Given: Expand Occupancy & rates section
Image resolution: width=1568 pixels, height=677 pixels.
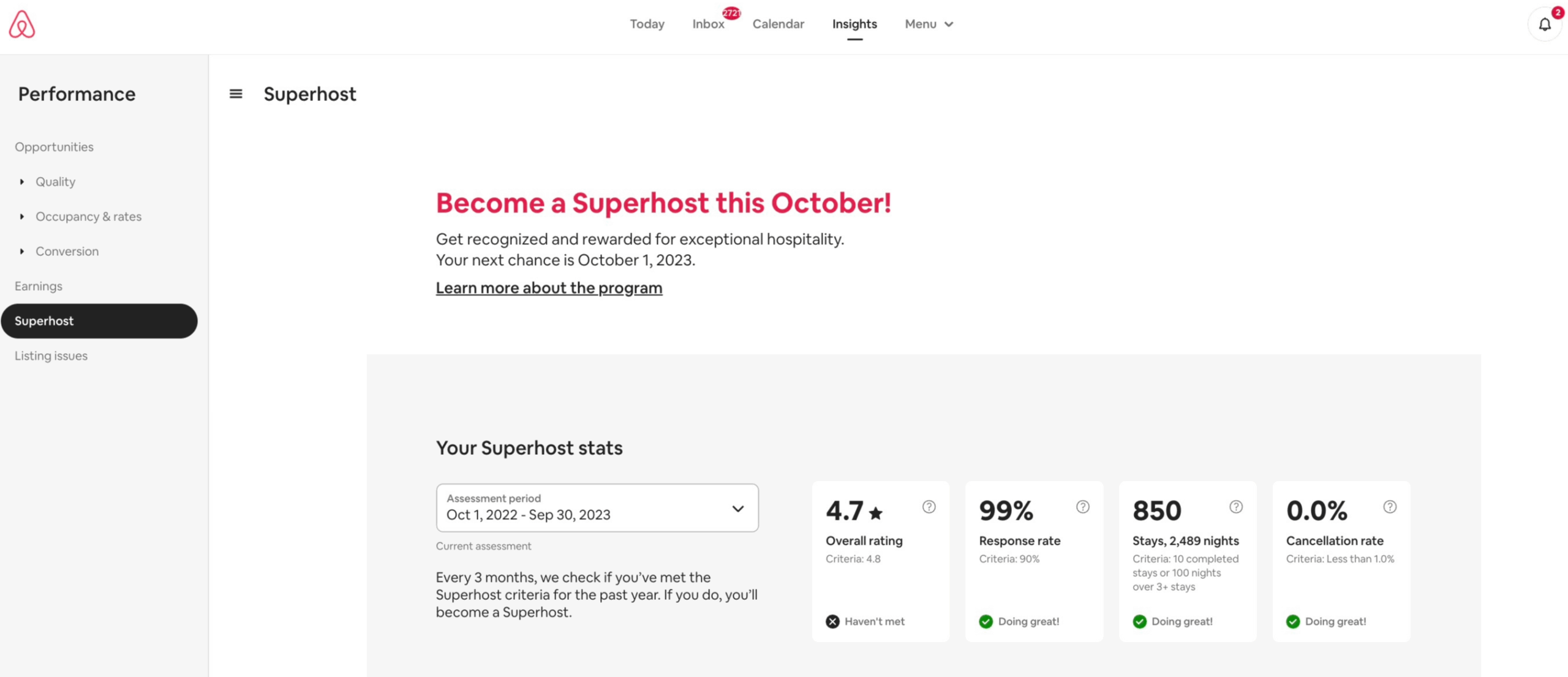Looking at the screenshot, I should click(88, 217).
